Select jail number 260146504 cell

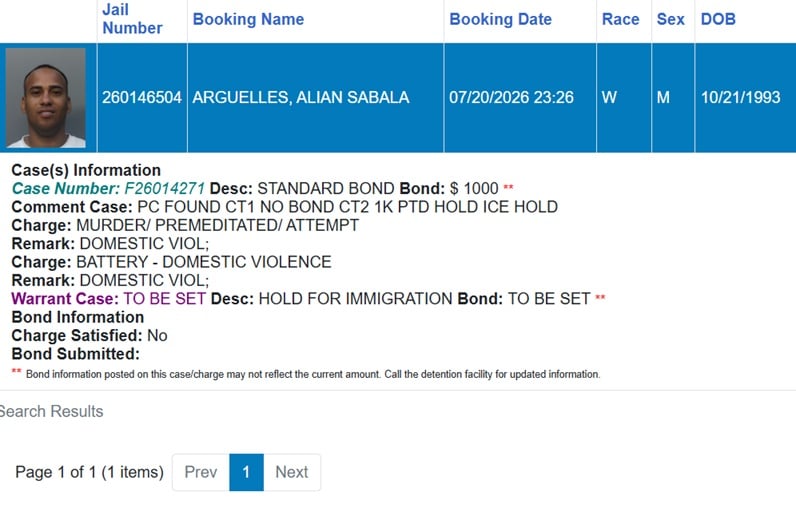click(x=142, y=97)
